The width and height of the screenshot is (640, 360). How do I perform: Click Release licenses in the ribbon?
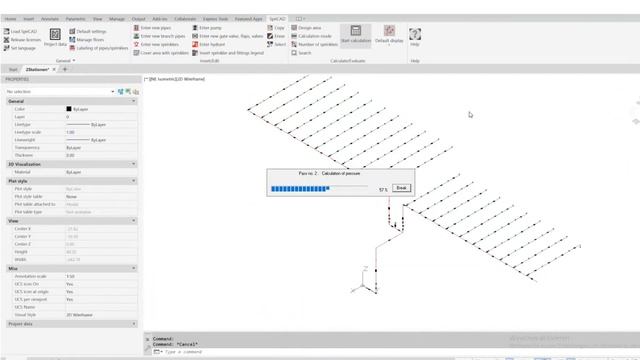[x=22, y=40]
